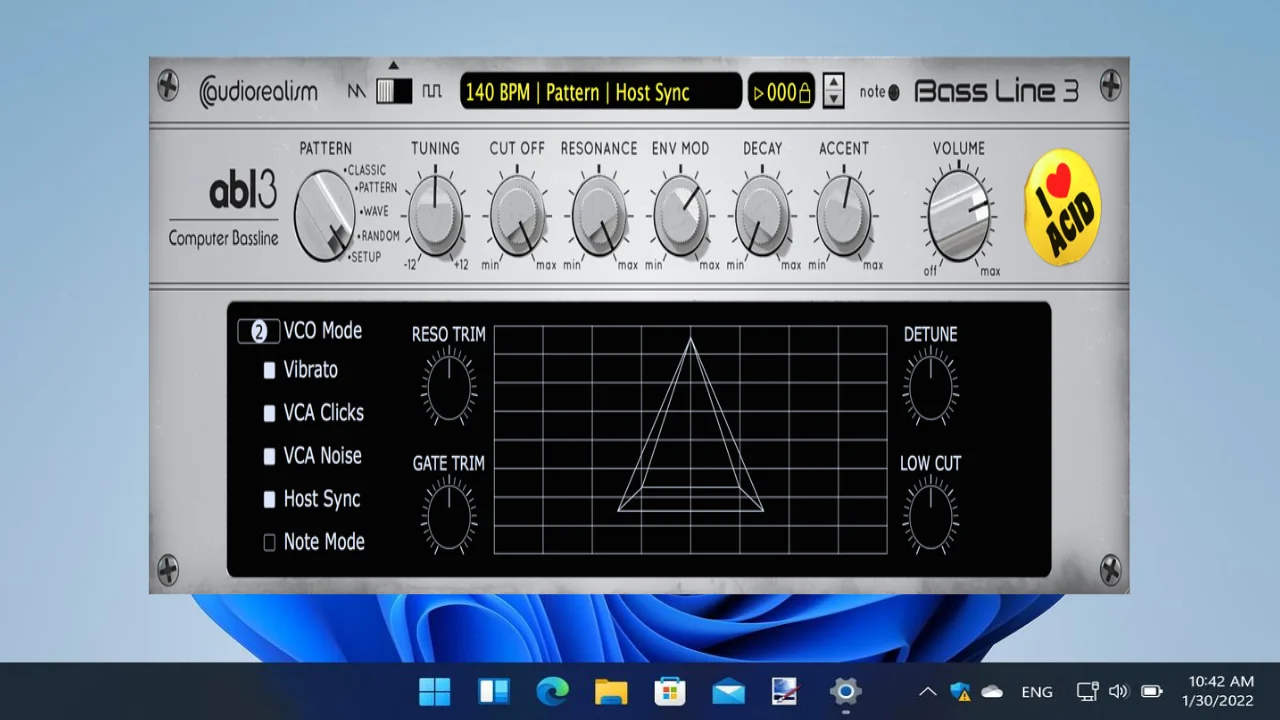Open File Explorer from taskbar

(611, 691)
